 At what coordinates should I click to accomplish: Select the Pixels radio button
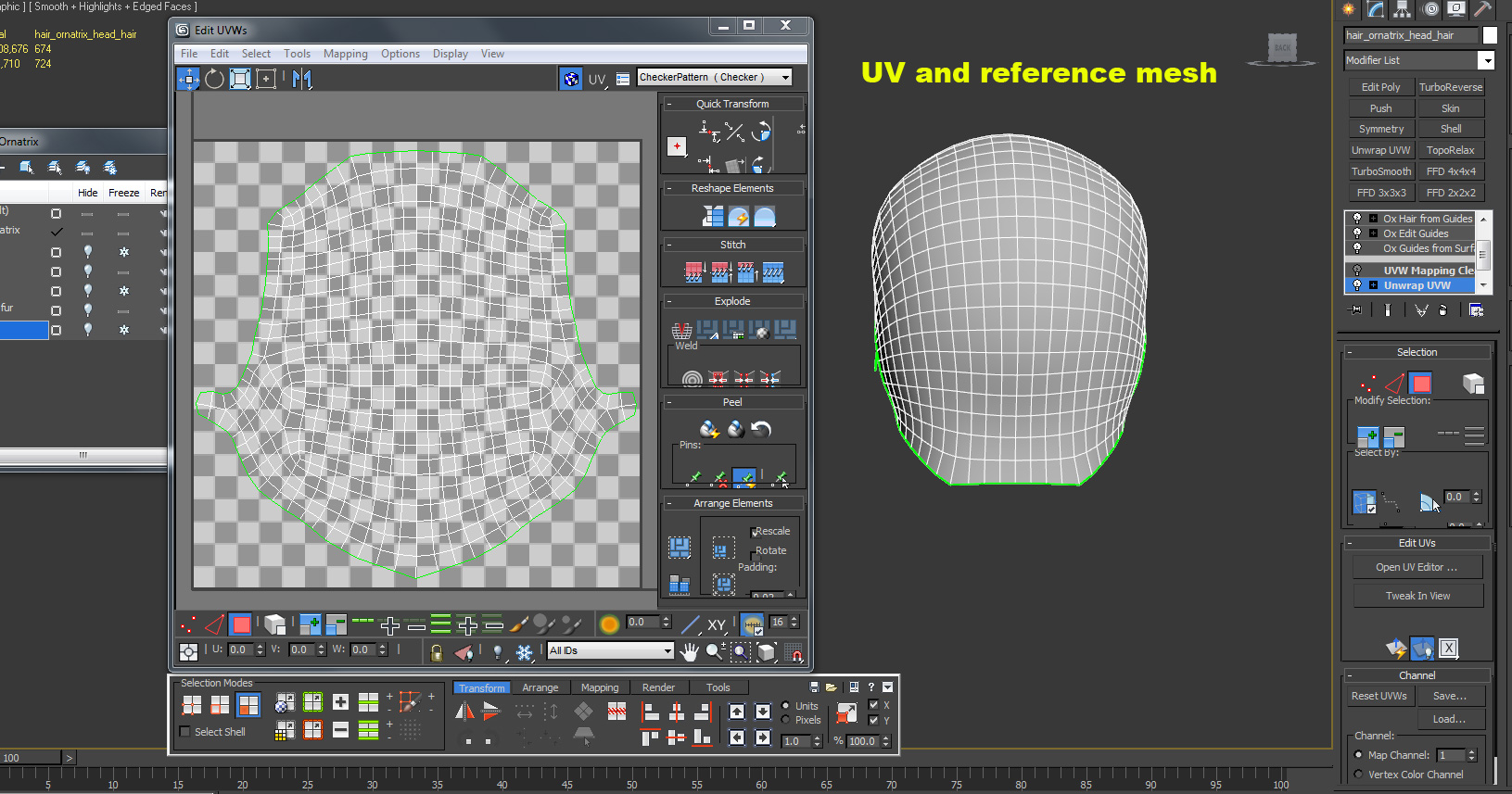click(x=786, y=720)
